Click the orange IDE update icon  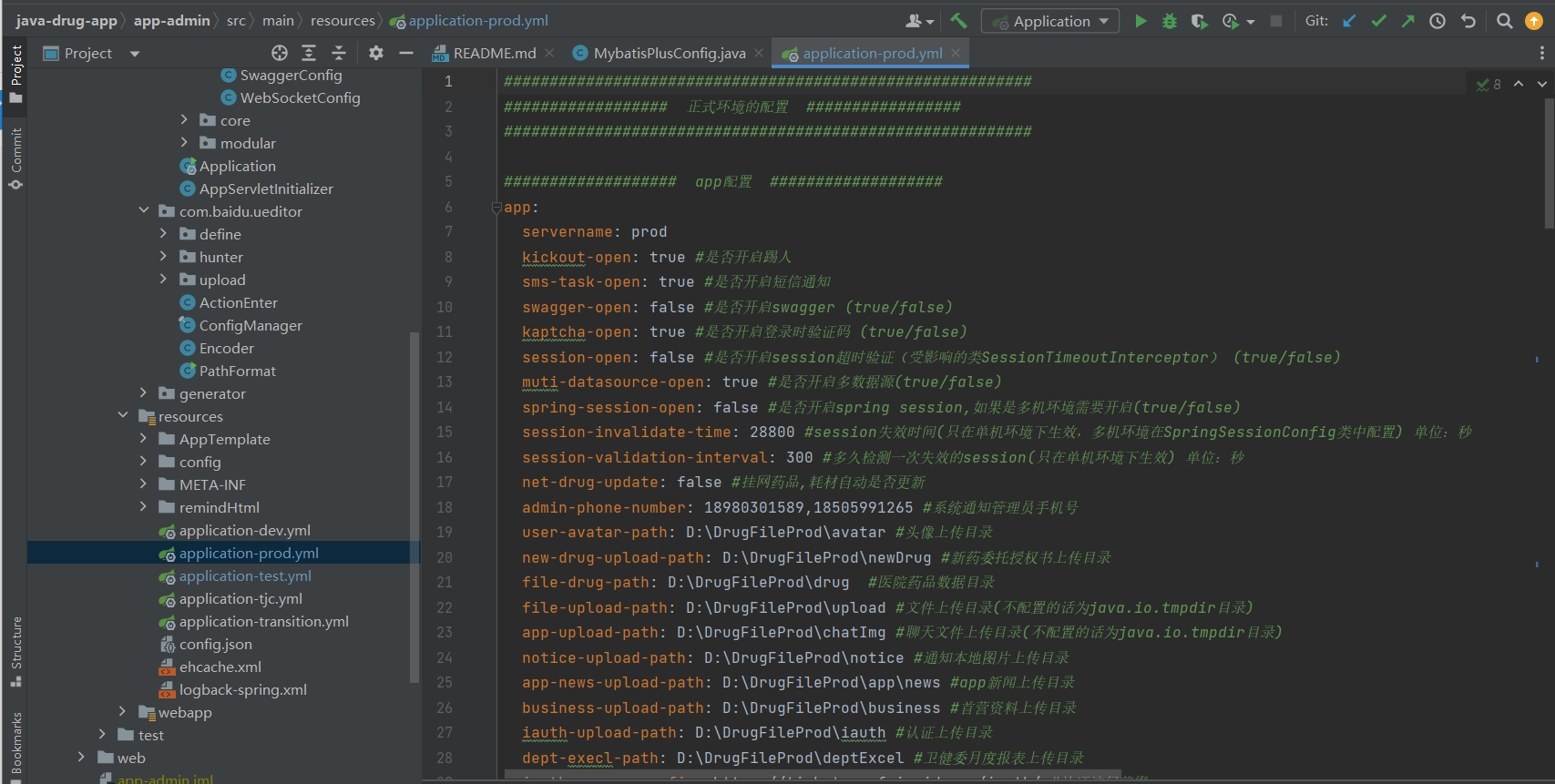tap(1534, 20)
